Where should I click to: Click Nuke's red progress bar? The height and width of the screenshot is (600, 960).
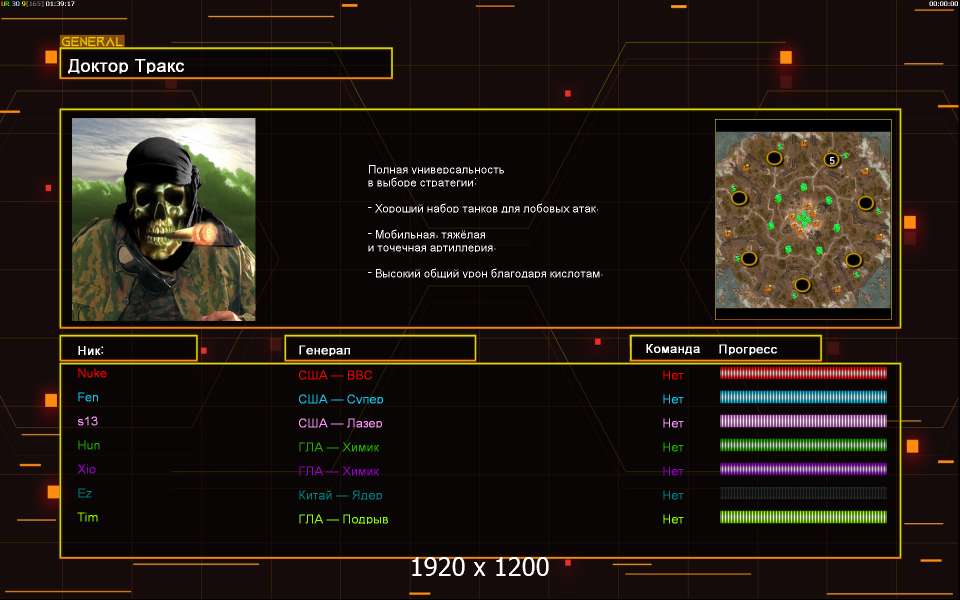tap(803, 373)
